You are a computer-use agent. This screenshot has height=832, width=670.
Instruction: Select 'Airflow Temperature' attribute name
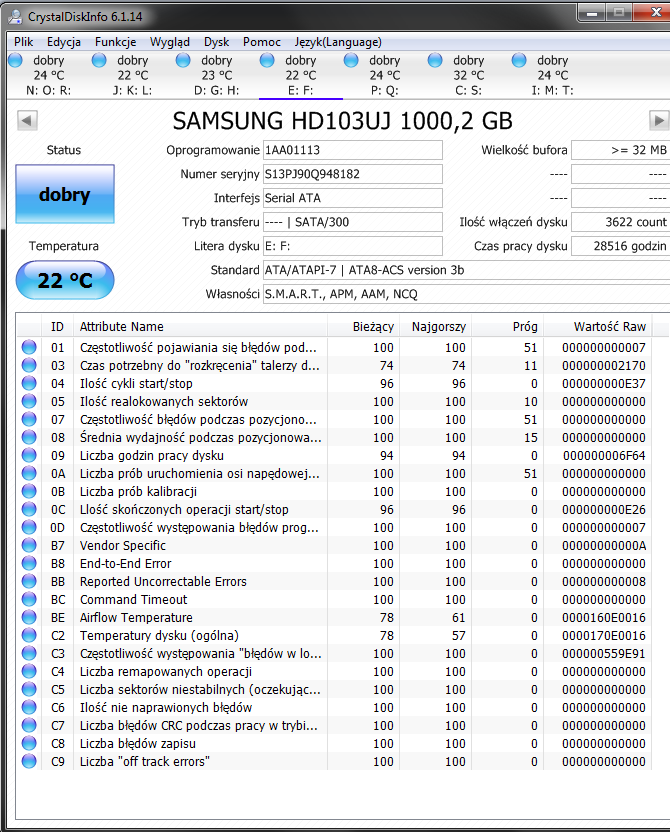(x=136, y=618)
